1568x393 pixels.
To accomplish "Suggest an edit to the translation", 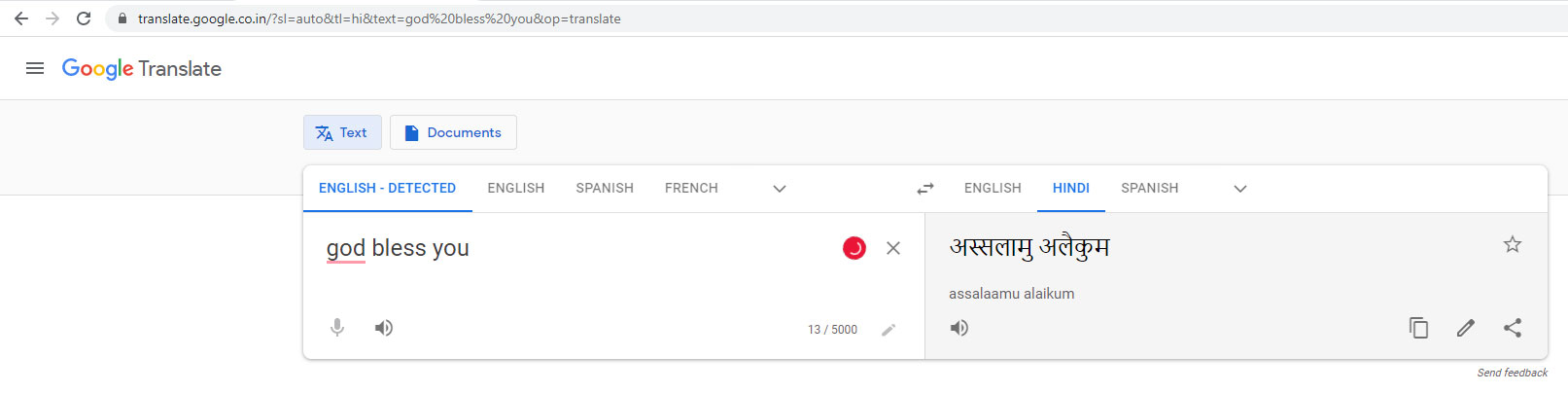I will click(x=1465, y=328).
